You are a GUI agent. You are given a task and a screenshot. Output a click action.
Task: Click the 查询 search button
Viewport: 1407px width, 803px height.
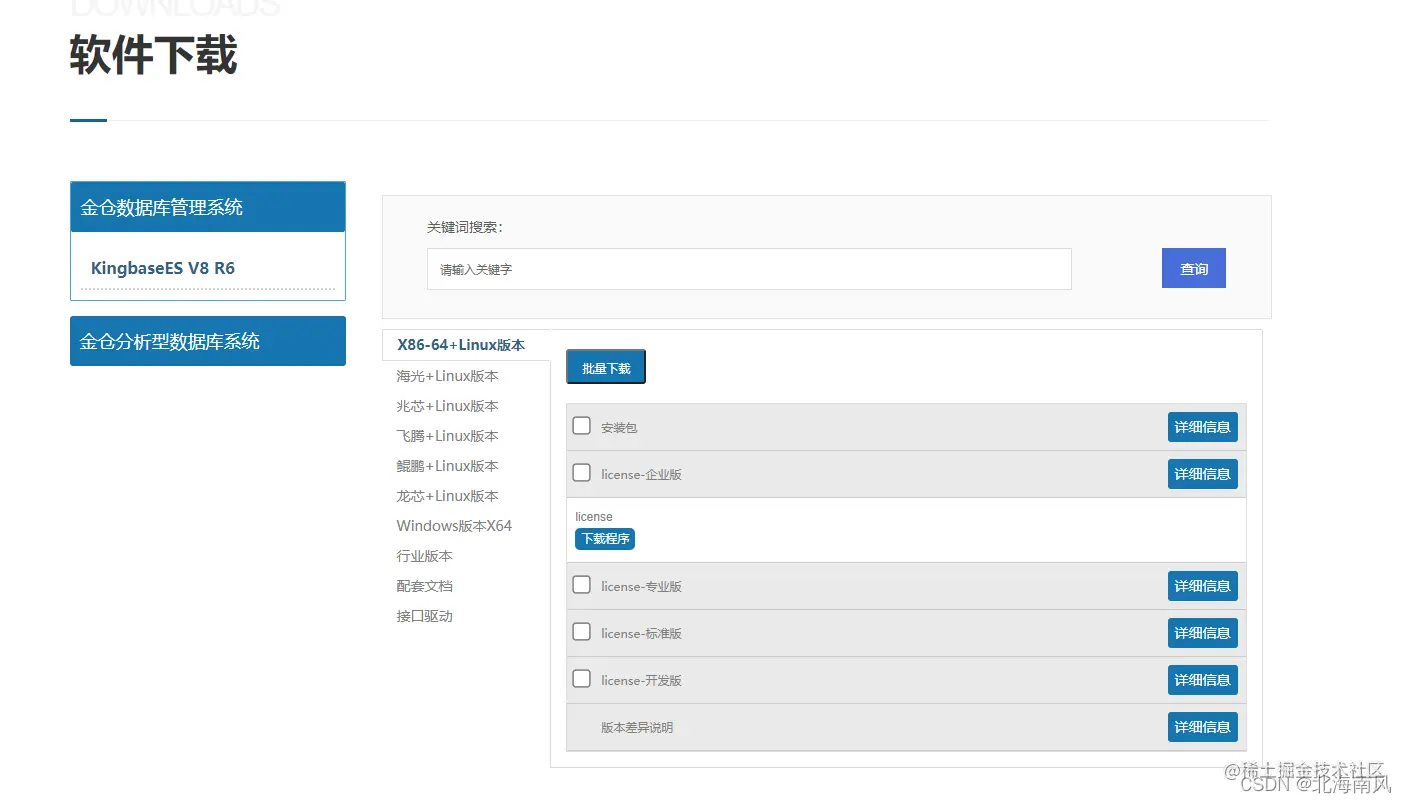coord(1194,269)
